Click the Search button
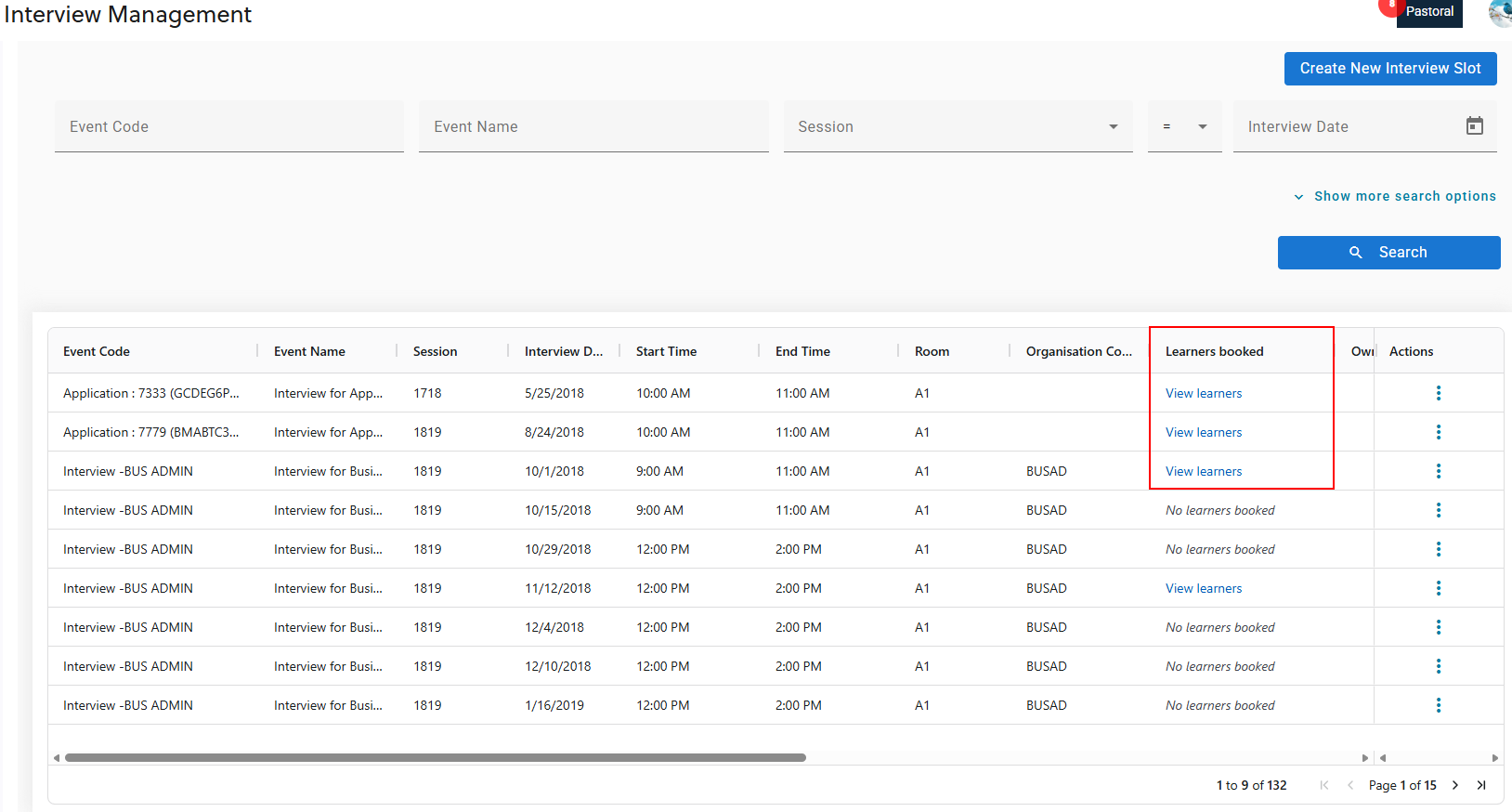Image resolution: width=1512 pixels, height=812 pixels. [1388, 253]
